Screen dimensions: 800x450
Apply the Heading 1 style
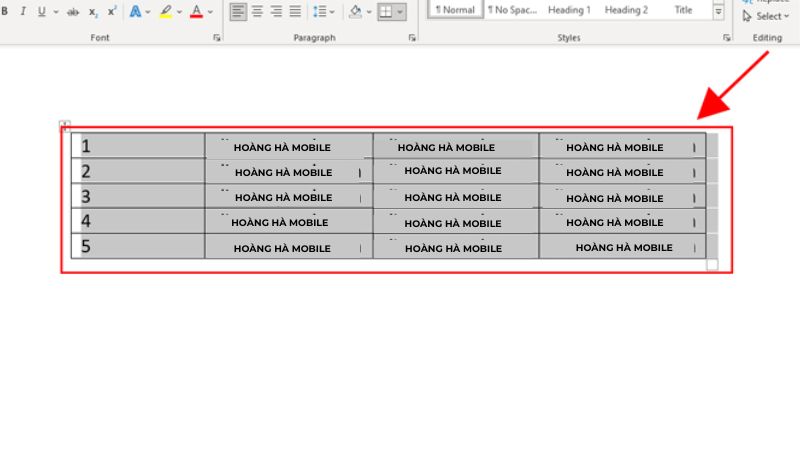coord(568,10)
